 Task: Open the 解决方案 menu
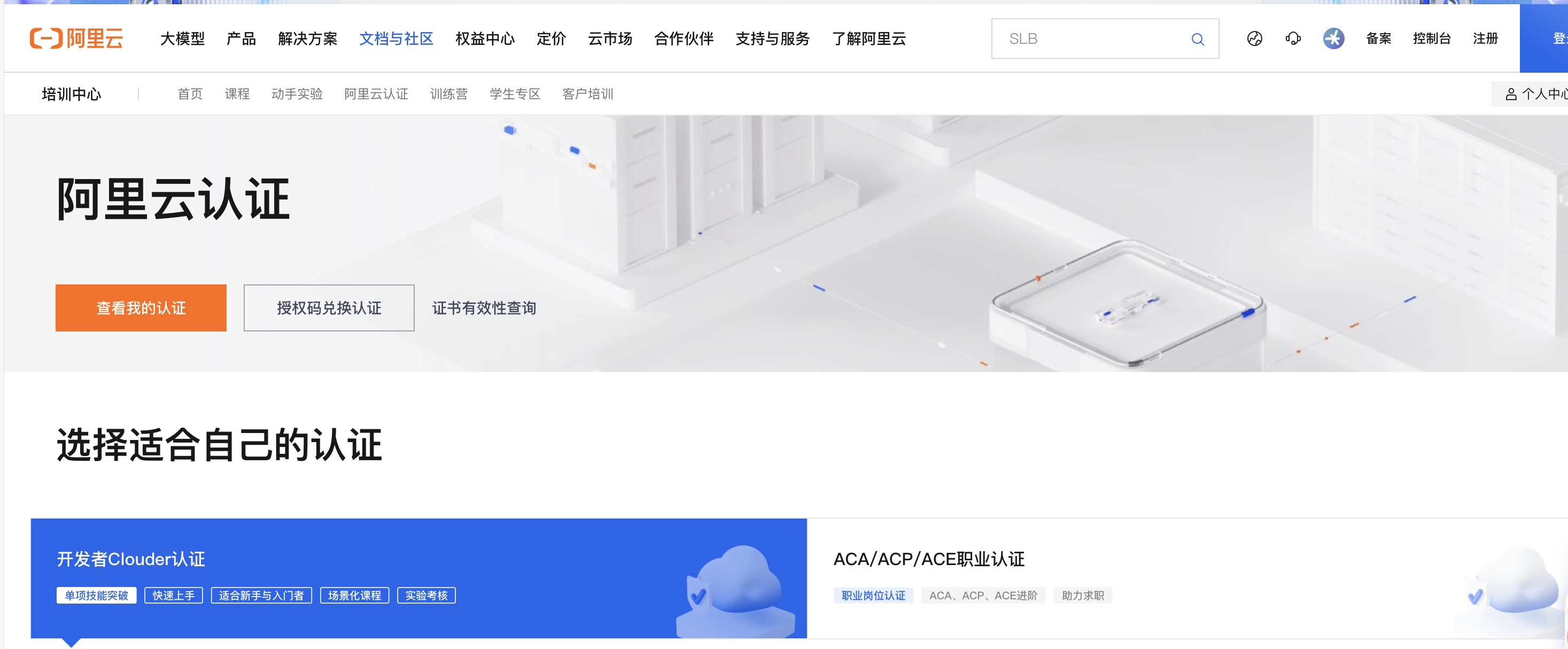tap(307, 39)
